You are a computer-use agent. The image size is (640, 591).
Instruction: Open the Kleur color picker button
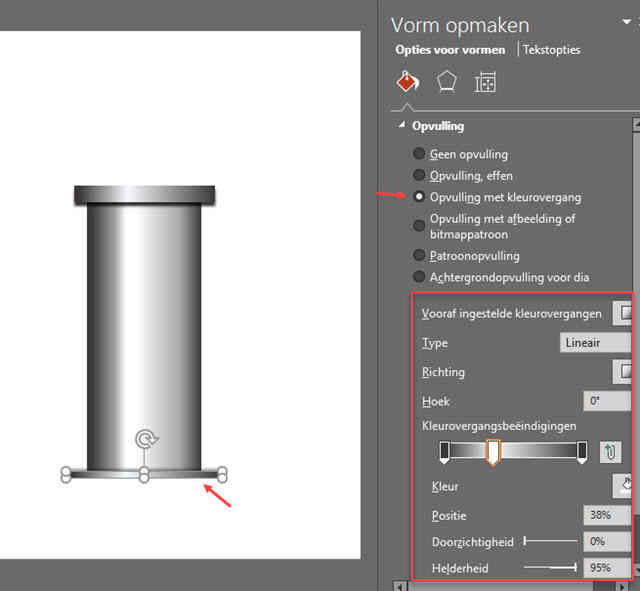click(622, 486)
